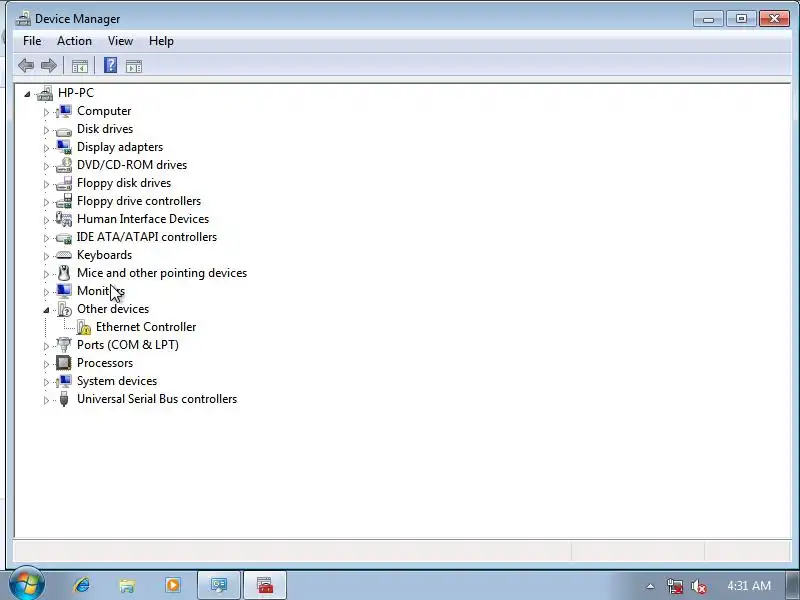Click the muted speaker tray icon
800x600 pixels.
tap(698, 586)
